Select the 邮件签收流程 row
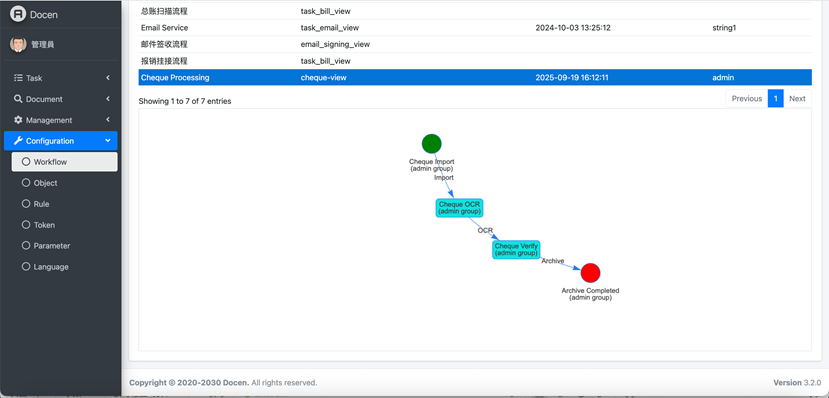Viewport: 829px width, 398px height. click(x=475, y=44)
